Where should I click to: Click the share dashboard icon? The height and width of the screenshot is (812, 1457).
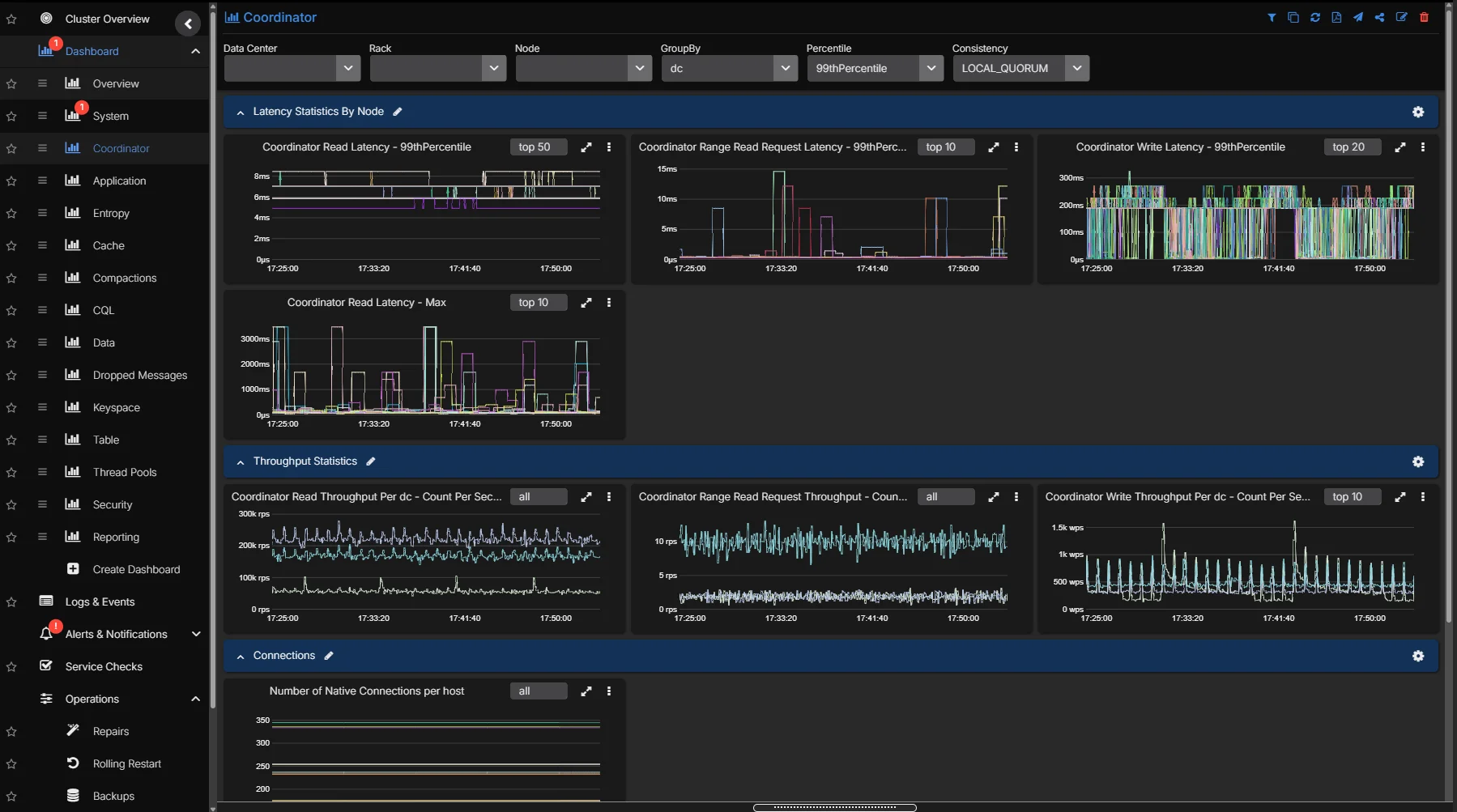pos(1379,18)
